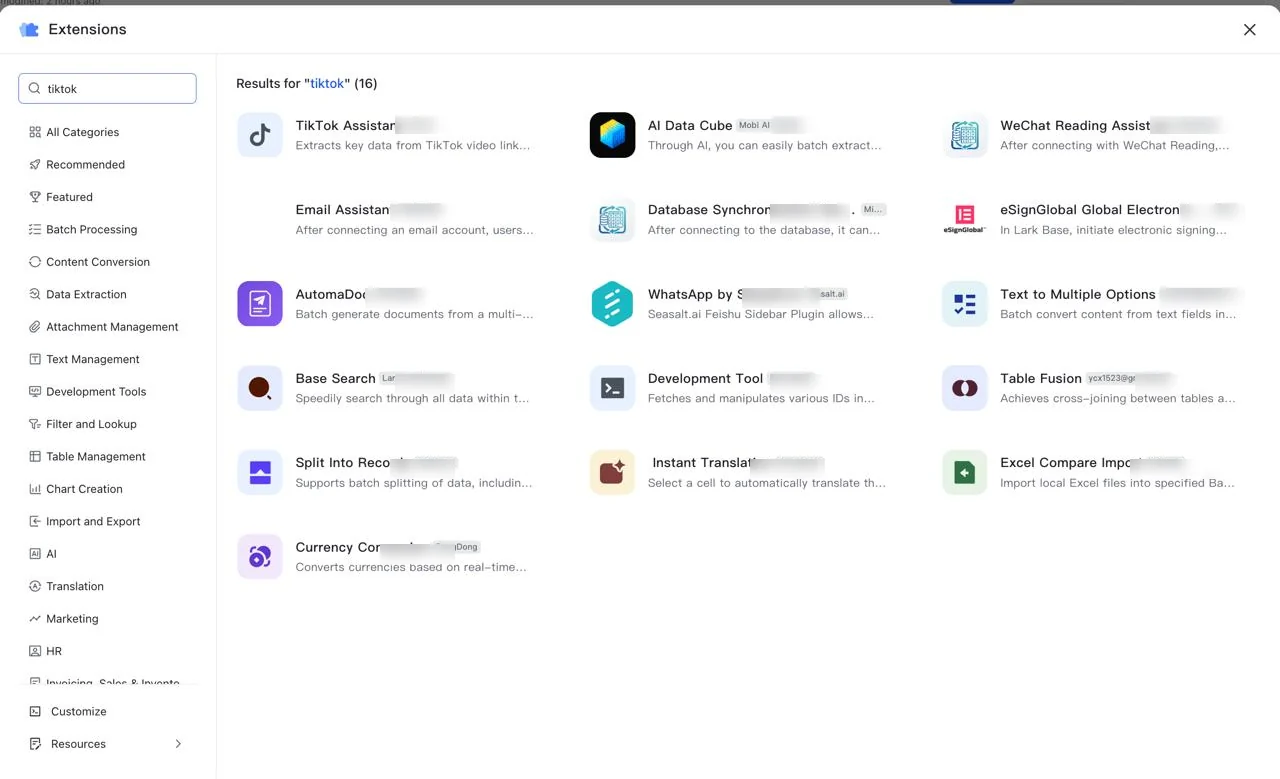This screenshot has width=1280, height=779.
Task: Click 'Converts currencies based on real-time' description
Action: (x=411, y=567)
